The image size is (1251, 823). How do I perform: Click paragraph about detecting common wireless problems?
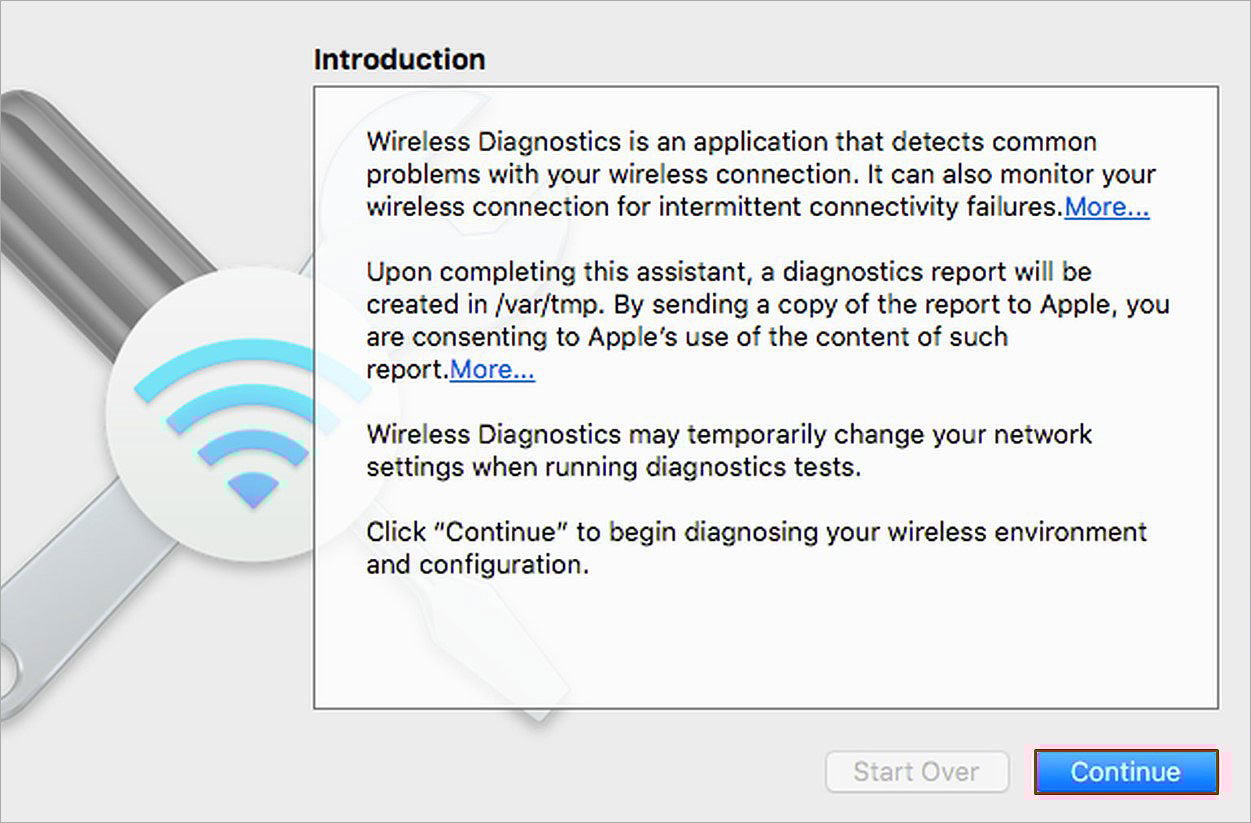[761, 174]
